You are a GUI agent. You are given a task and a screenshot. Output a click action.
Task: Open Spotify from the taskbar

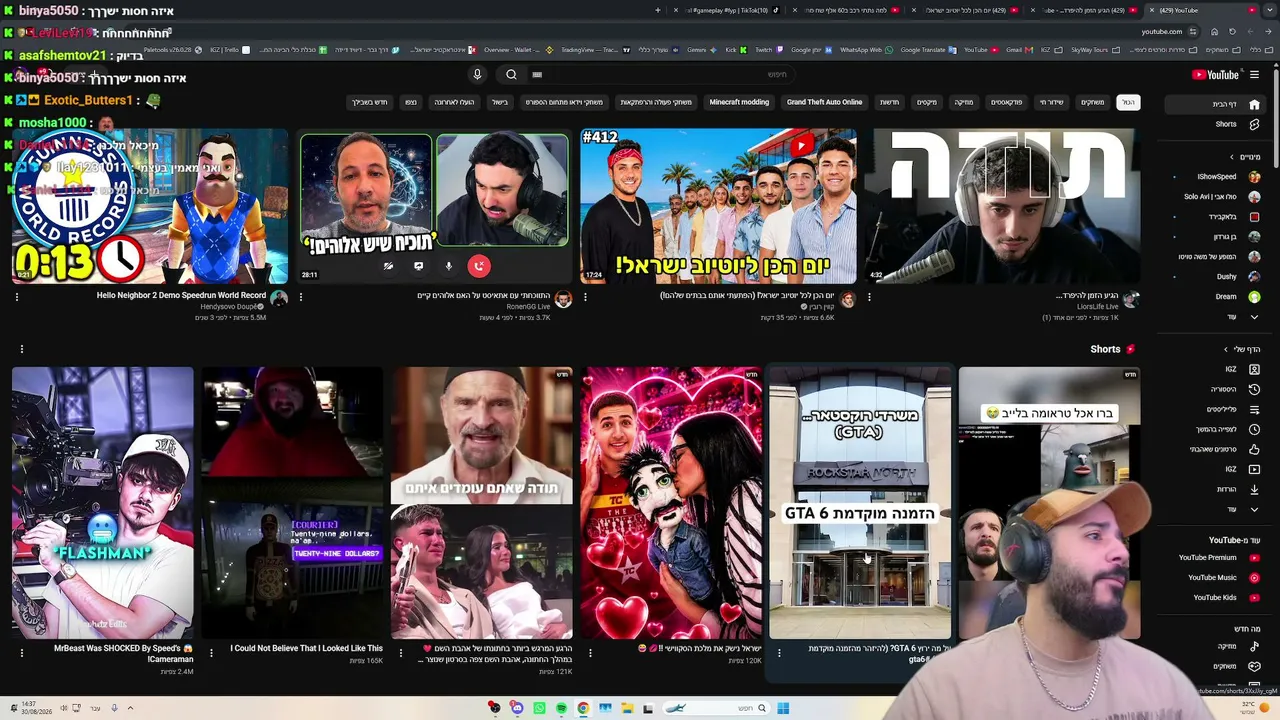pyautogui.click(x=561, y=708)
